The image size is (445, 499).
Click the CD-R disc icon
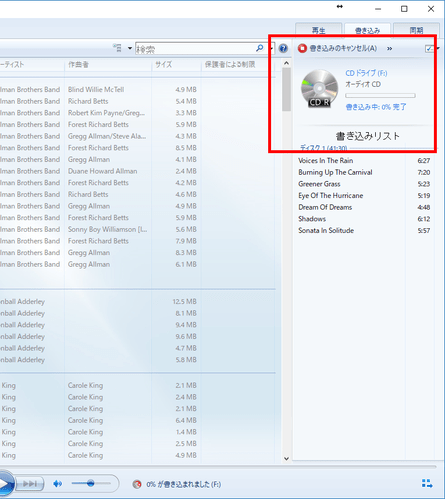[319, 89]
